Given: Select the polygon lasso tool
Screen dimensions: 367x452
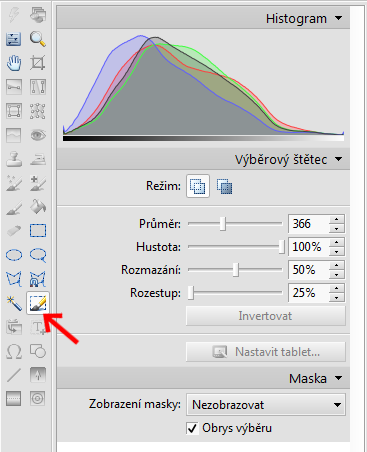Looking at the screenshot, I should (14, 279).
